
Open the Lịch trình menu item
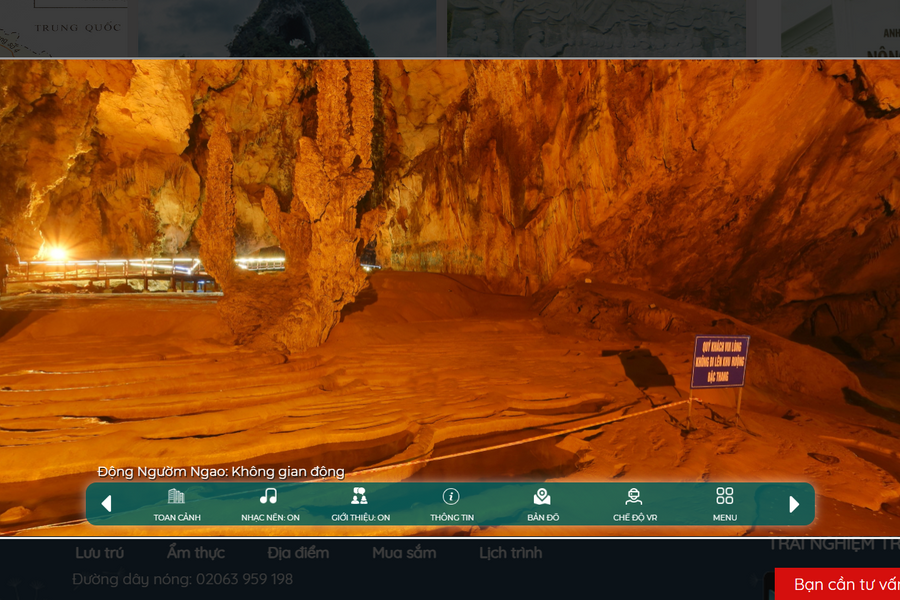(510, 553)
